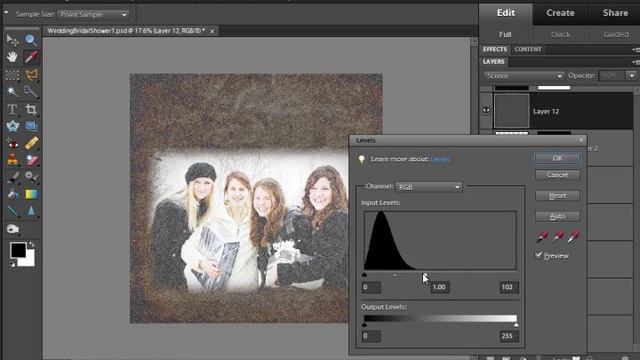Click the set black point eyedropper in Levels
This screenshot has width=640, height=360.
542,236
